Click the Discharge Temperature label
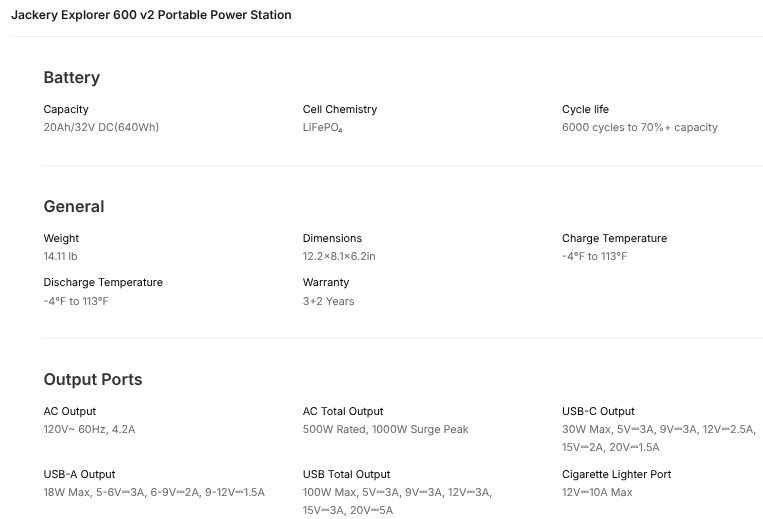Viewport: 763px width, 519px height. pos(103,282)
